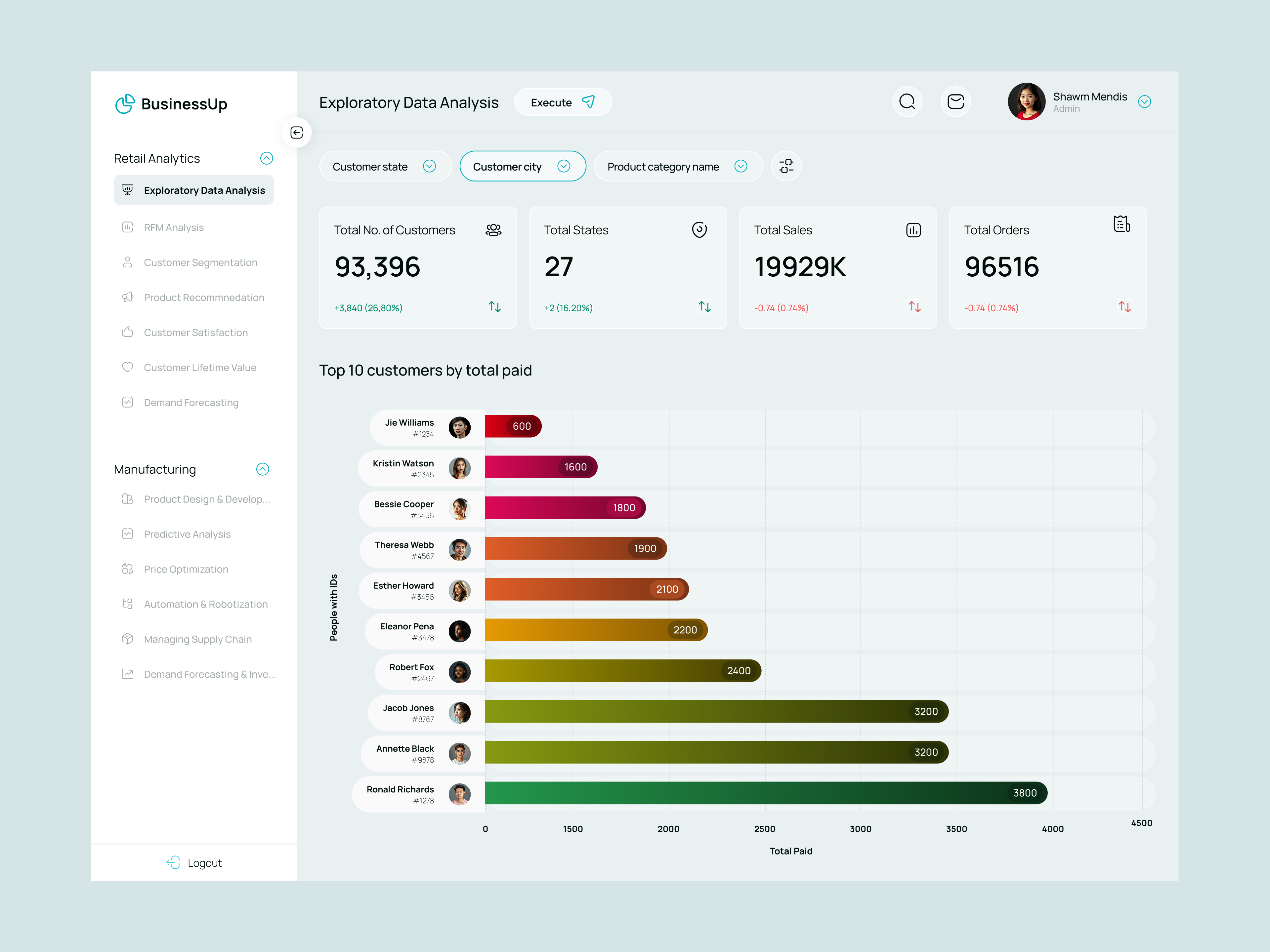Screen dimensions: 1270x952
Task: Click red sort arrows on Total Sales card
Action: pos(914,307)
